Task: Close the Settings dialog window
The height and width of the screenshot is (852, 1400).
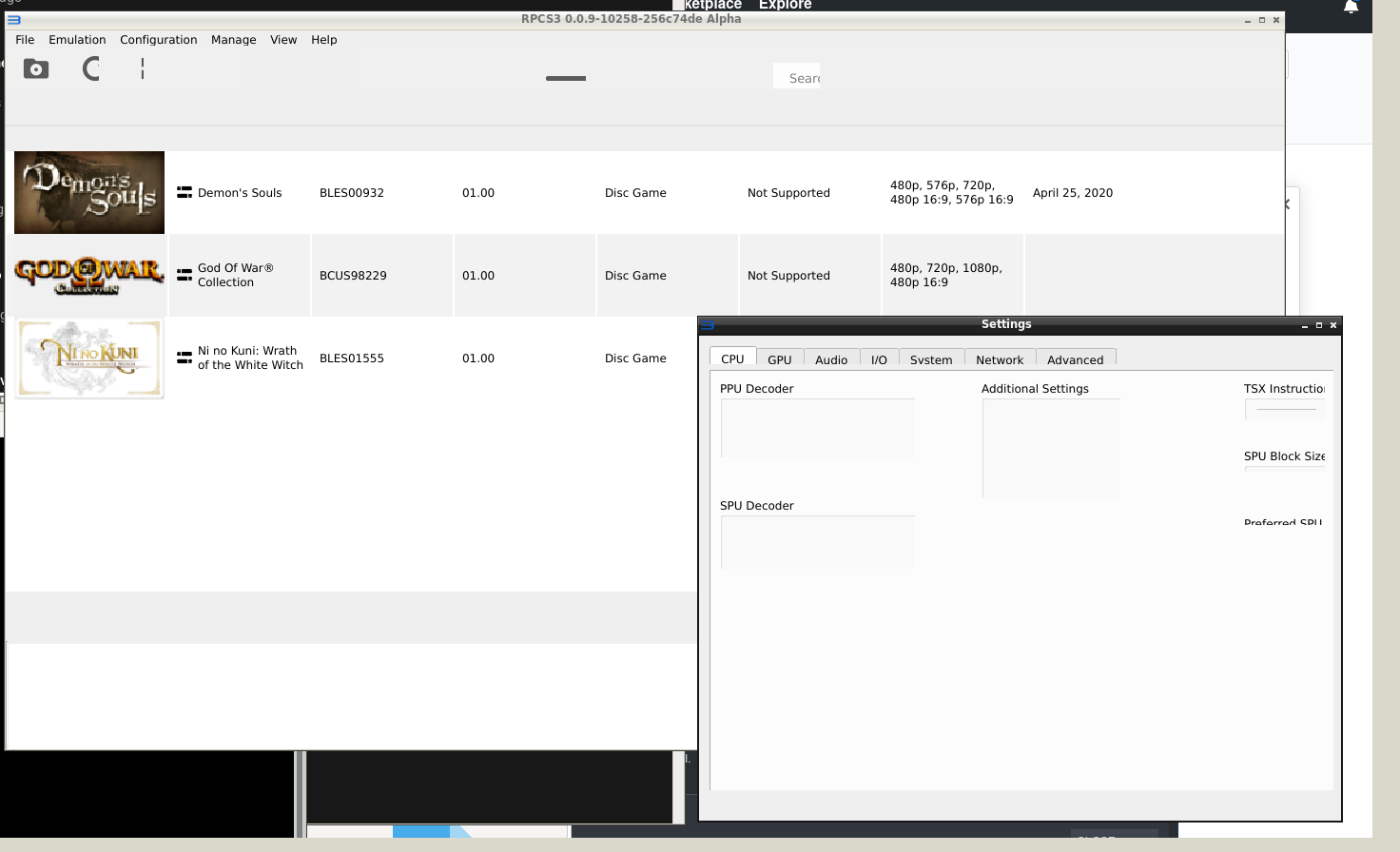Action: (x=1333, y=325)
